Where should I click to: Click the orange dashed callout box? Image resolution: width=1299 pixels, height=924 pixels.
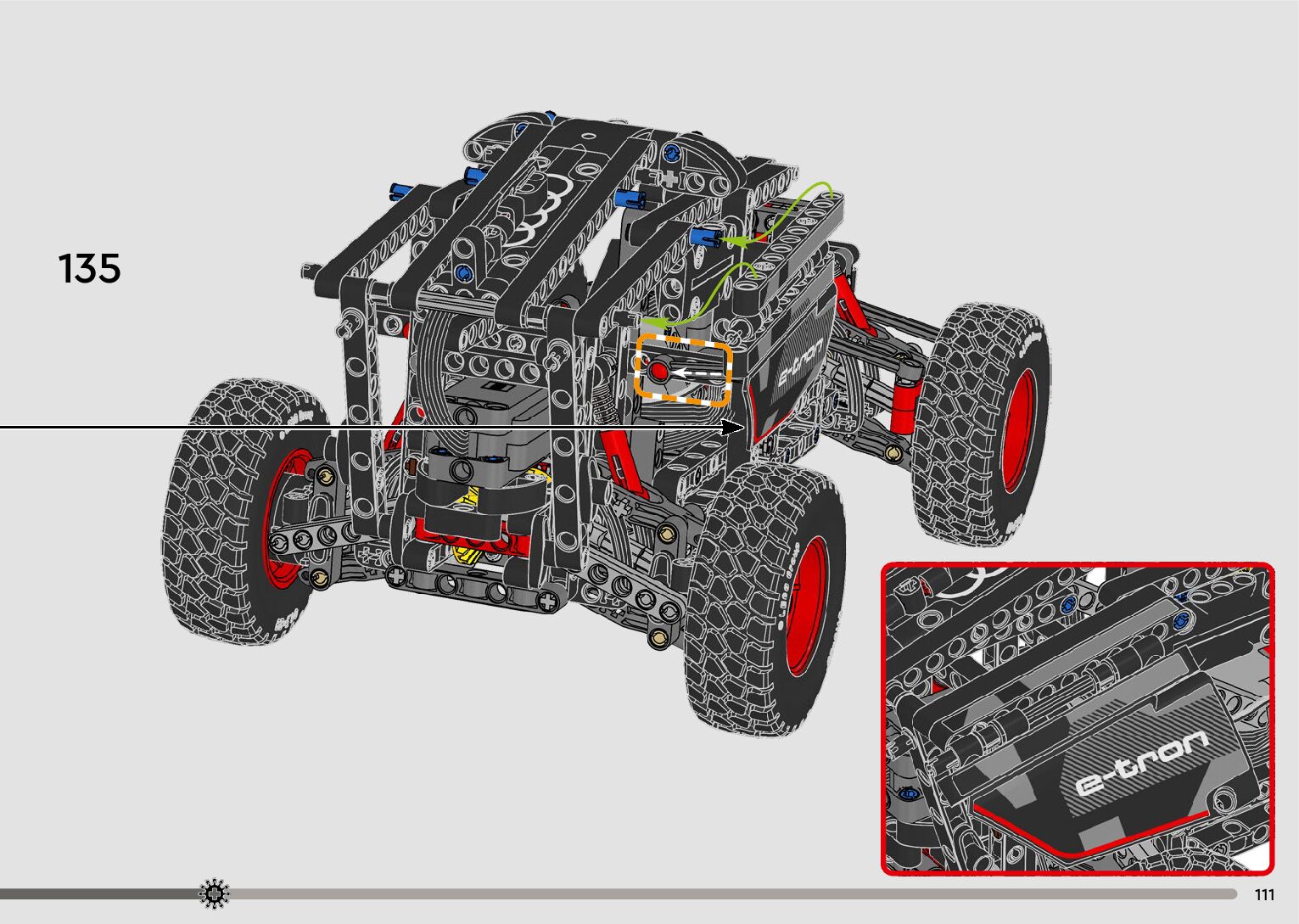tap(682, 368)
